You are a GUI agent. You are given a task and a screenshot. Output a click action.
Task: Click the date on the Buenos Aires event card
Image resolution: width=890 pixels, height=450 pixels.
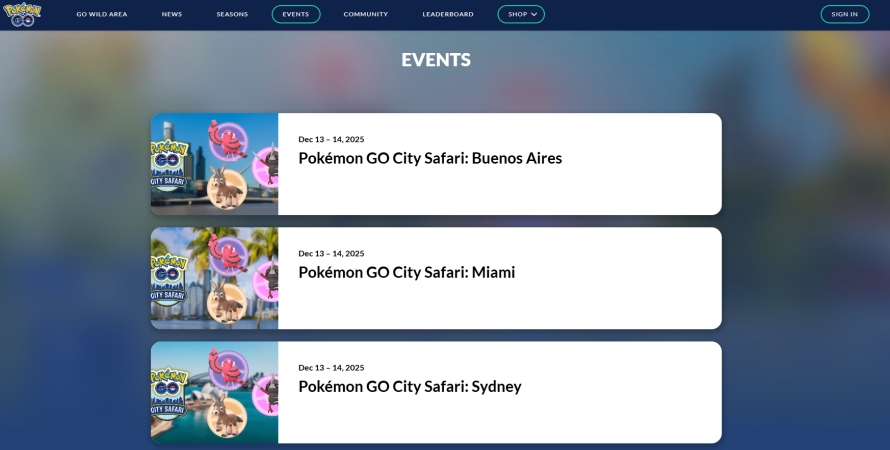pyautogui.click(x=331, y=139)
